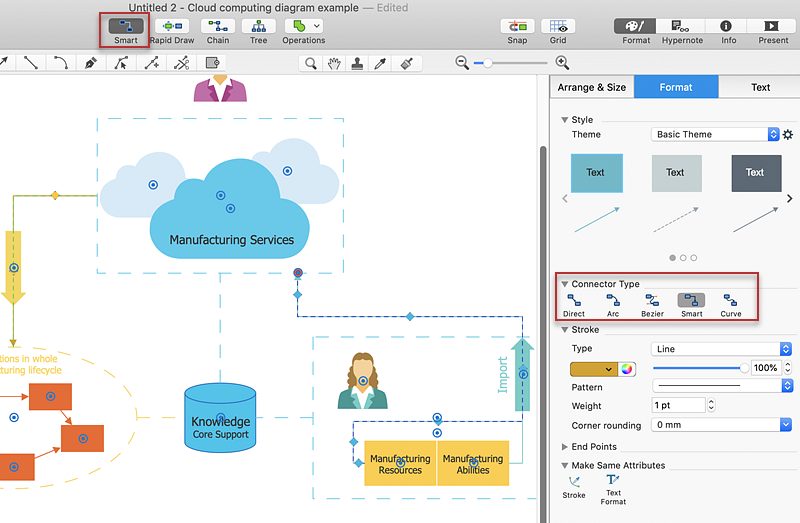Open the Hypernote panel
This screenshot has height=523, width=800.
[682, 27]
